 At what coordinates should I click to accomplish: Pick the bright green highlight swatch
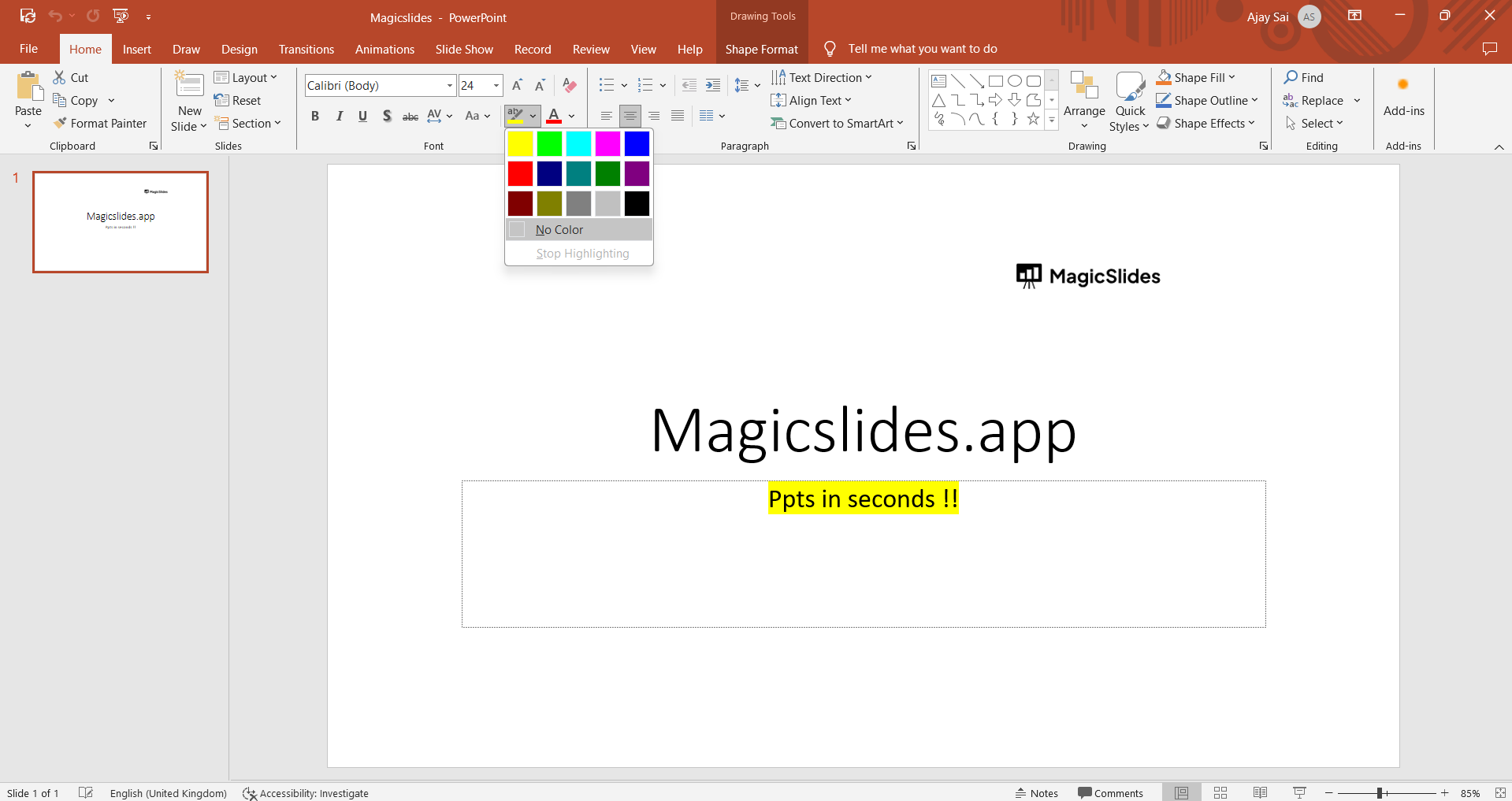pyautogui.click(x=549, y=143)
